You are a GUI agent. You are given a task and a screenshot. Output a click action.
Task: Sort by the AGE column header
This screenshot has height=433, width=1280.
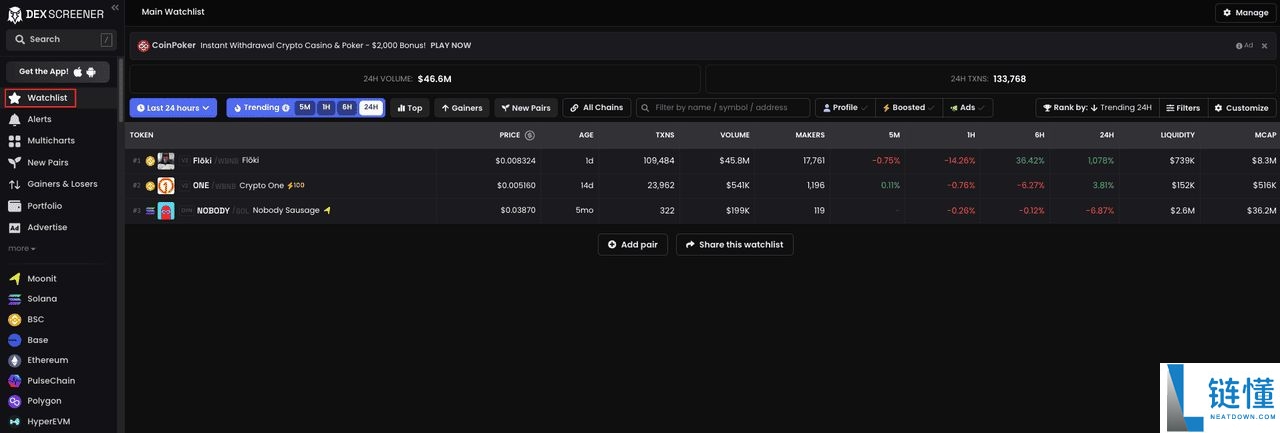[586, 135]
